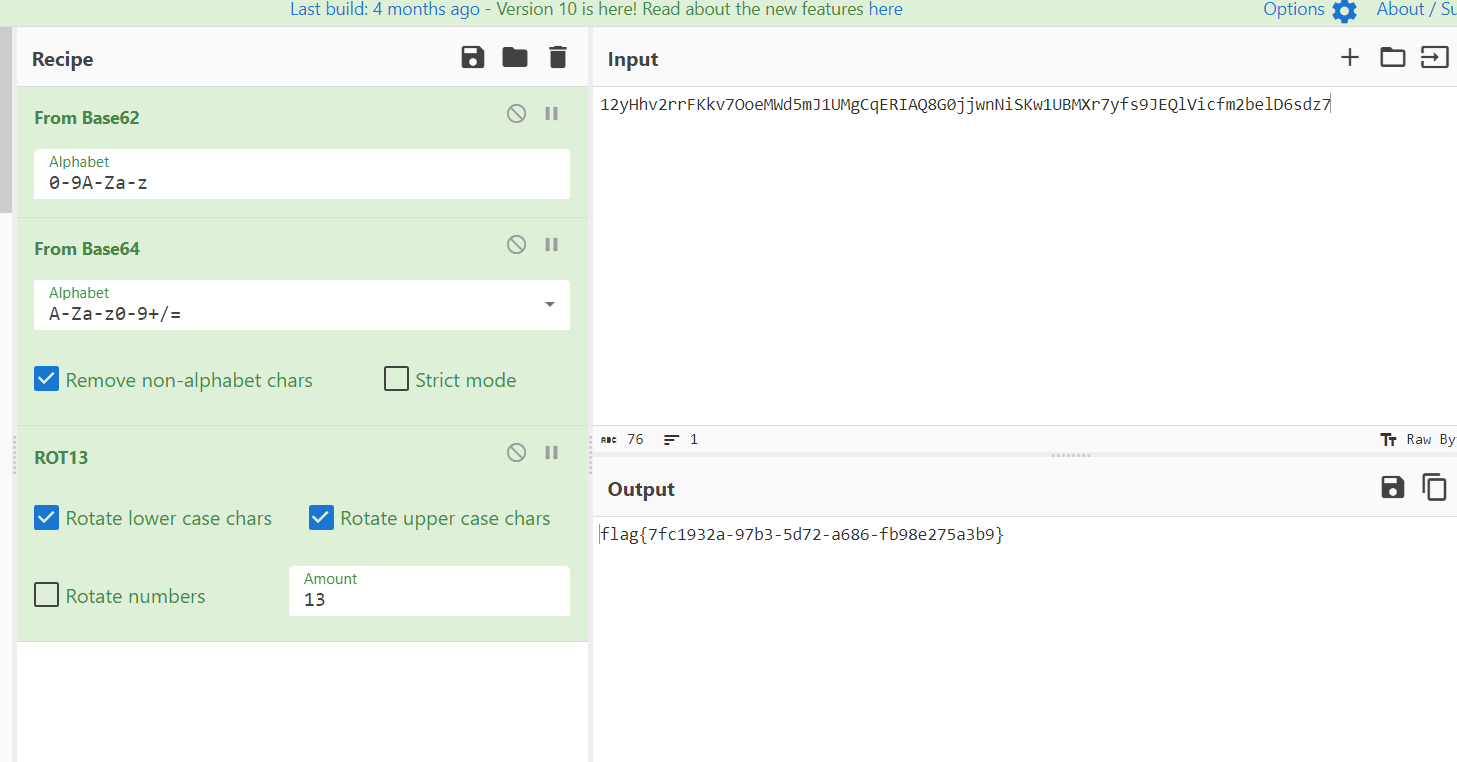Disable the From Base62 operation
Screen dimensions: 1457x762
coord(516,114)
